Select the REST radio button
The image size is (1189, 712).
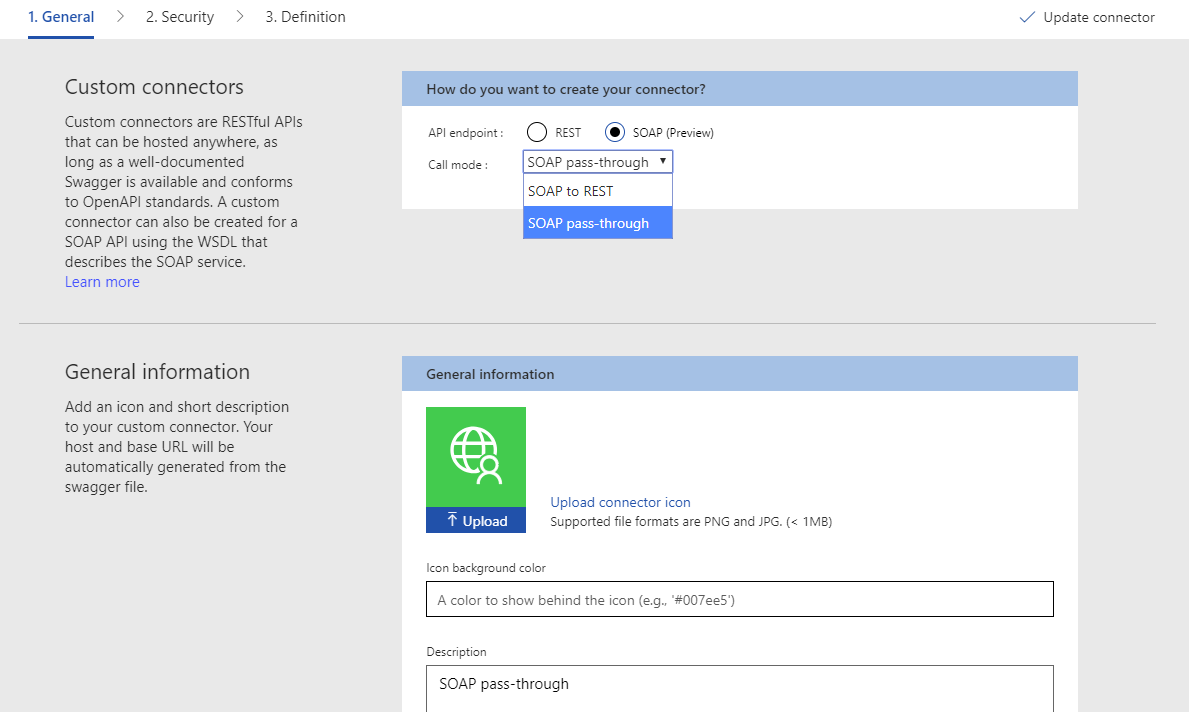pyautogui.click(x=538, y=132)
